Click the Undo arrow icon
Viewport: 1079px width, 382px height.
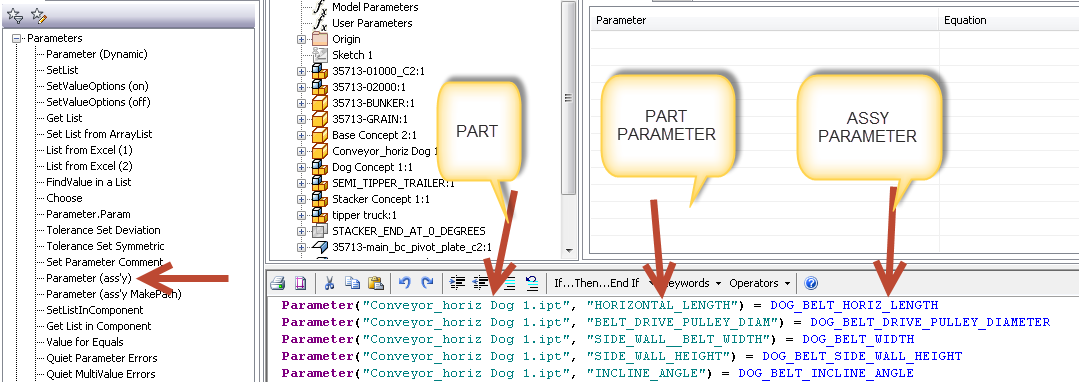click(405, 283)
